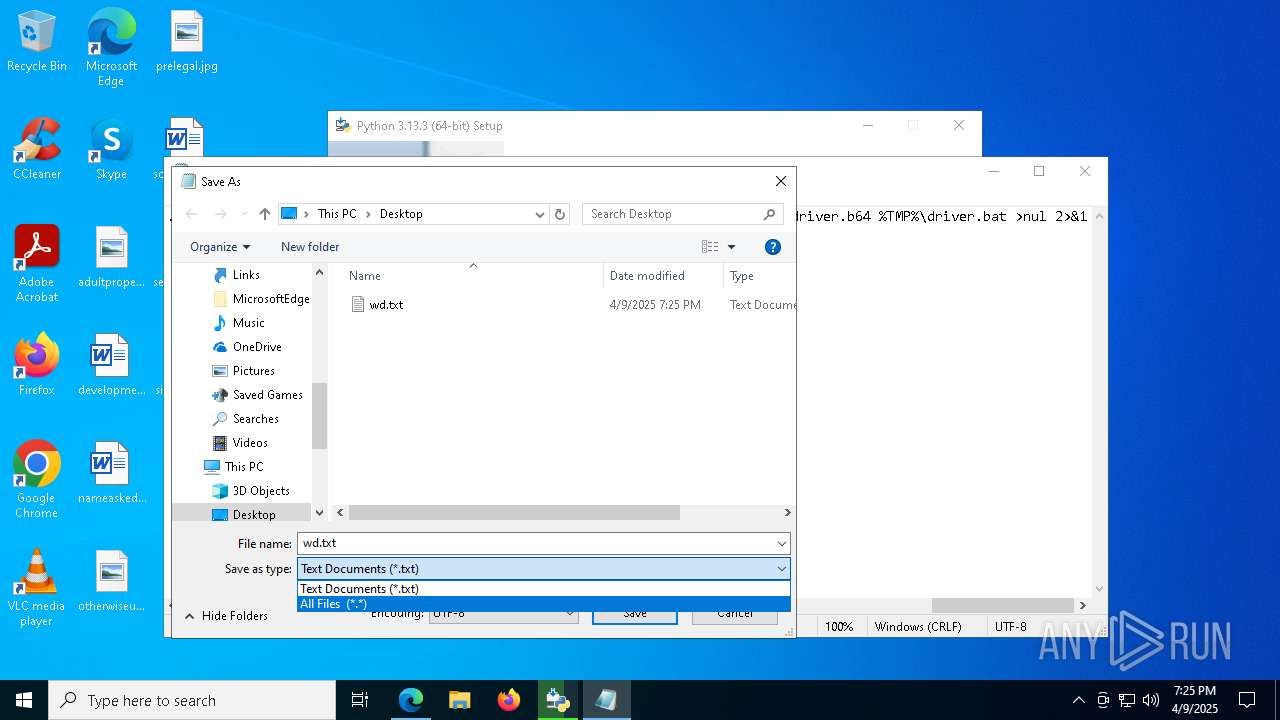Open Firefox desktop shortcut
The image size is (1280, 720).
click(x=37, y=366)
